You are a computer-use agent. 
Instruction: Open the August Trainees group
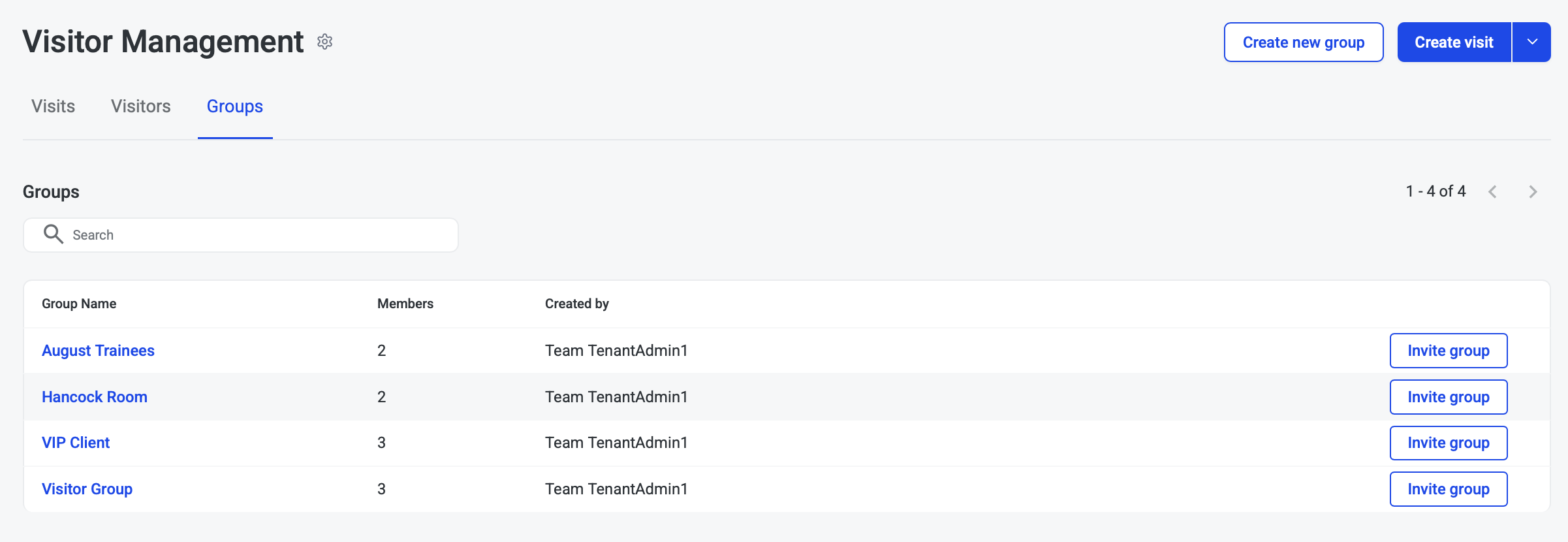pos(98,351)
